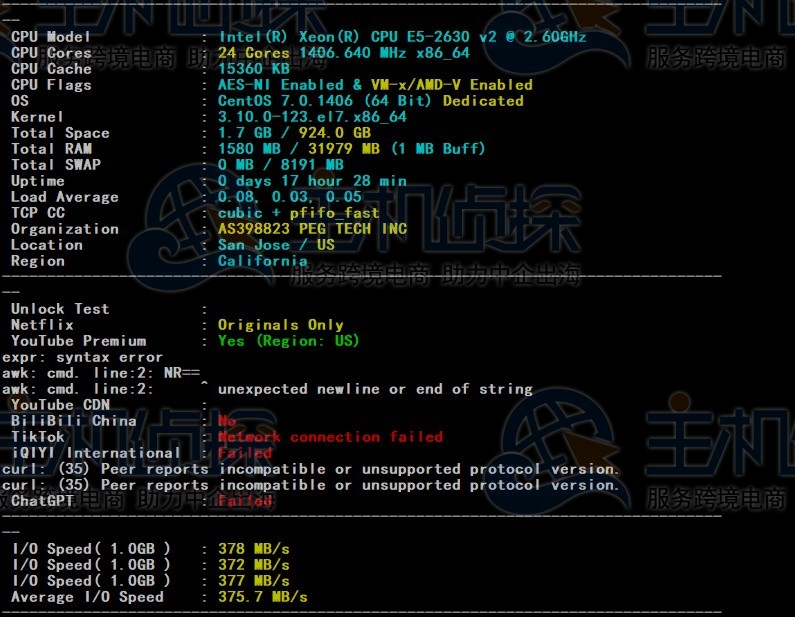The image size is (795, 617).
Task: Click Total Space value '1.7 GB / 924.0 GB'
Action: pos(295,133)
